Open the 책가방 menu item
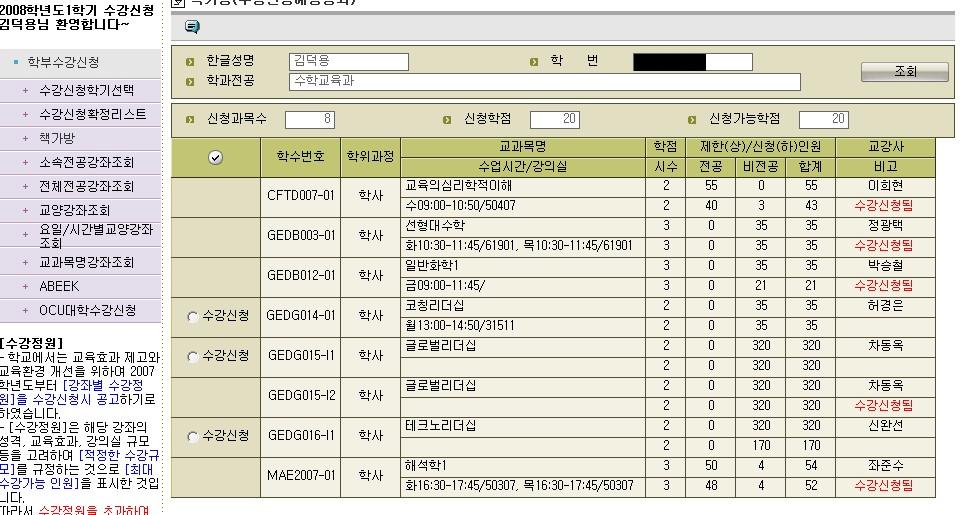 tap(57, 138)
